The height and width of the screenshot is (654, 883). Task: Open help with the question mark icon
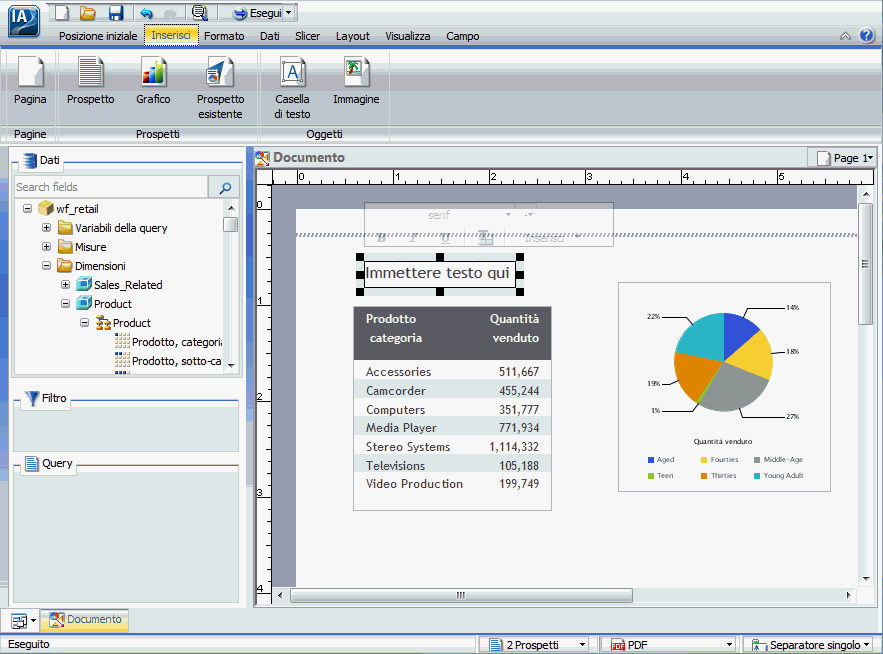(x=867, y=35)
